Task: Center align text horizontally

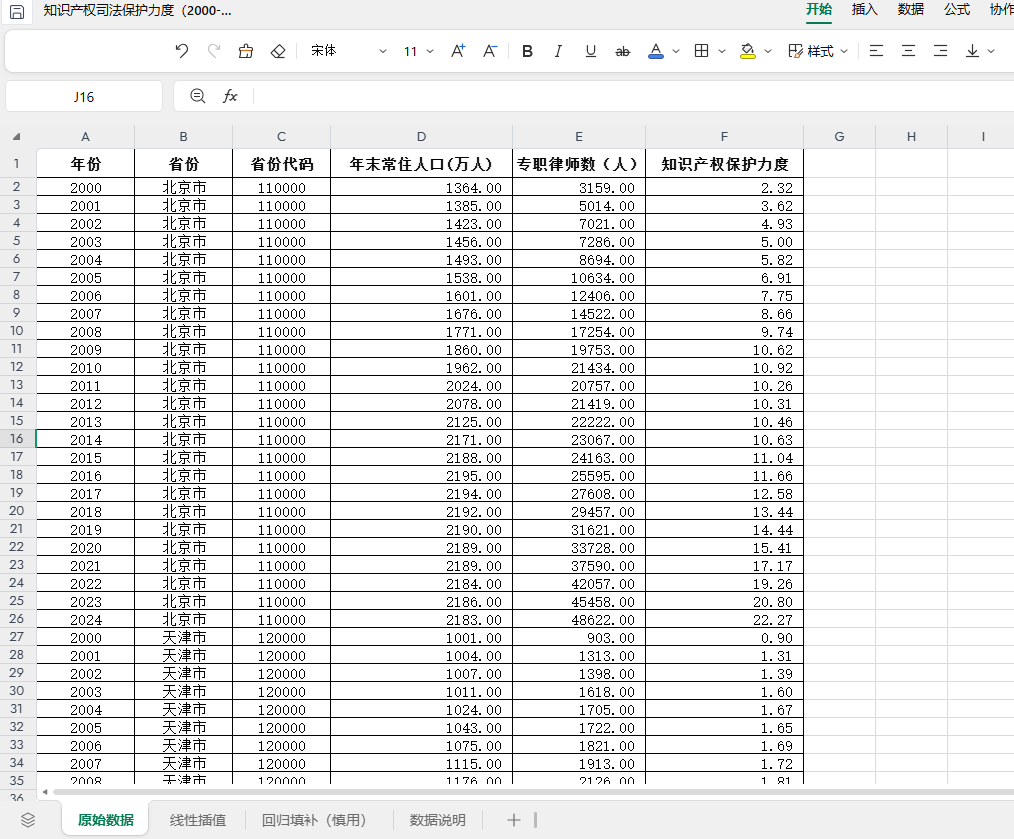Action: (909, 51)
